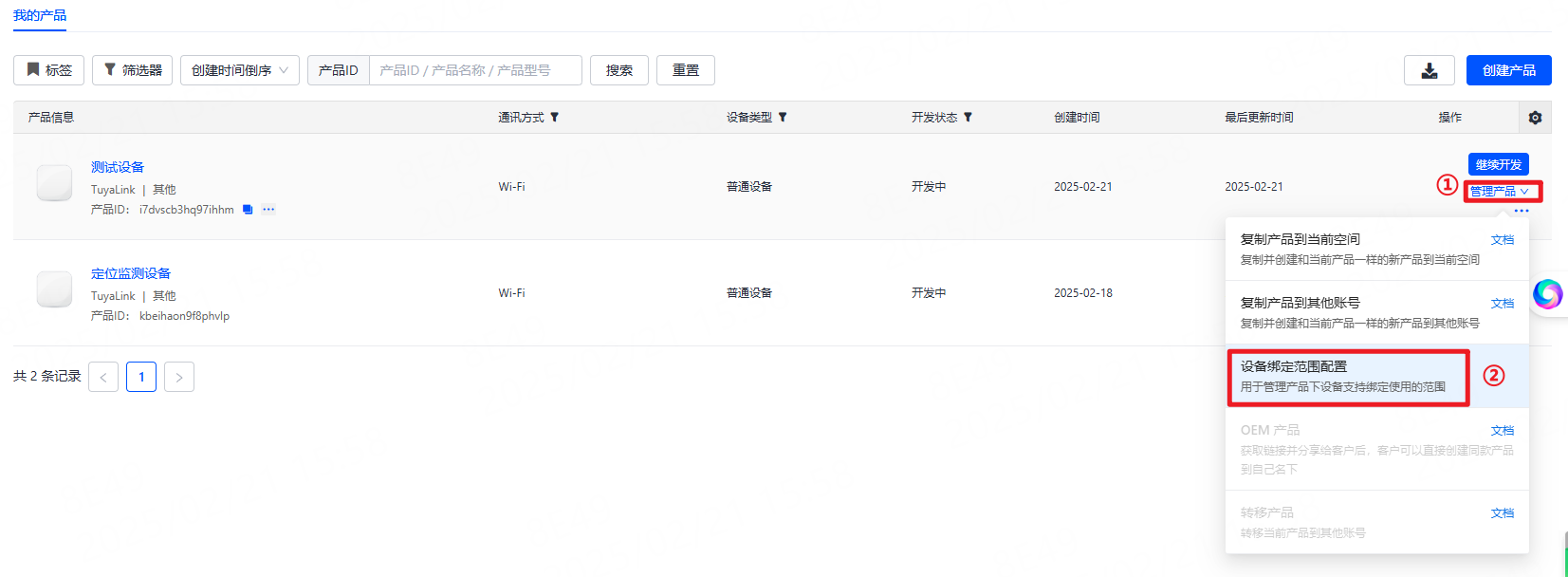This screenshot has height=577, width=1568.
Task: Click the 产品信息 column header
Action: coord(51,118)
